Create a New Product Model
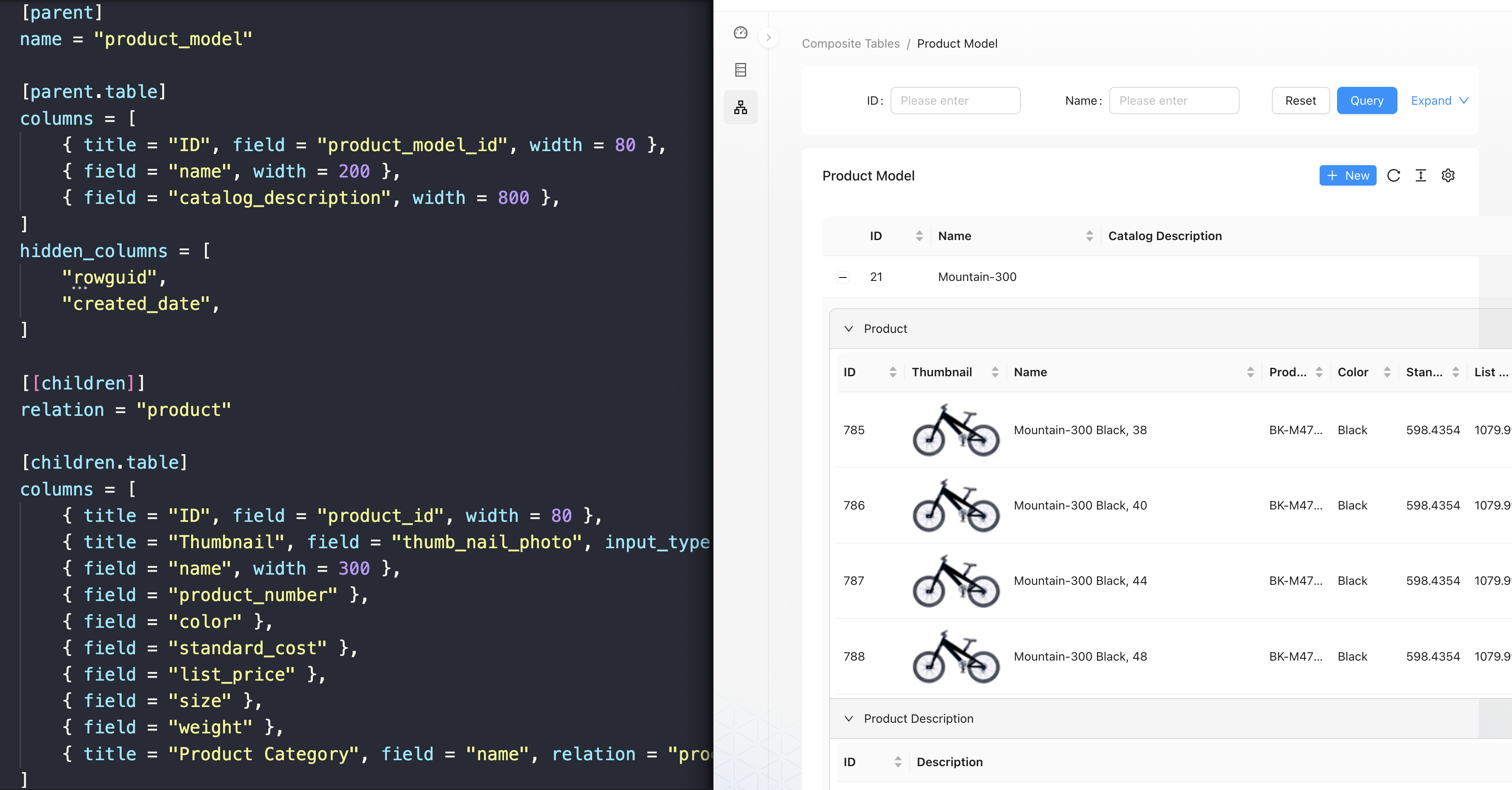 (x=1348, y=175)
